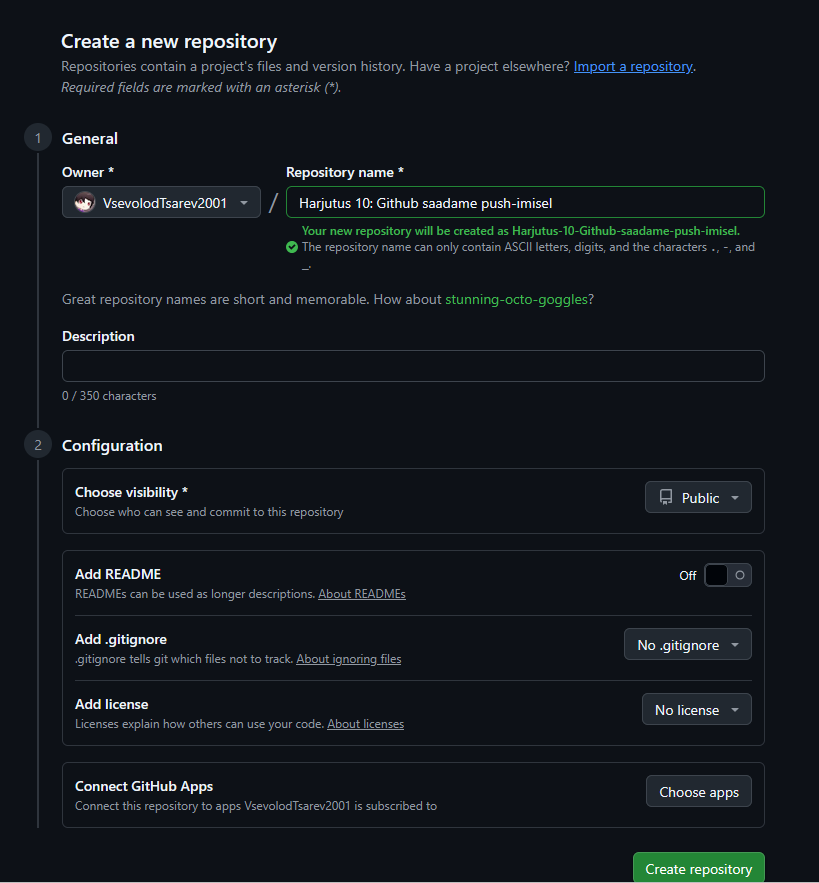Toggle the Add README switch on

tap(727, 575)
